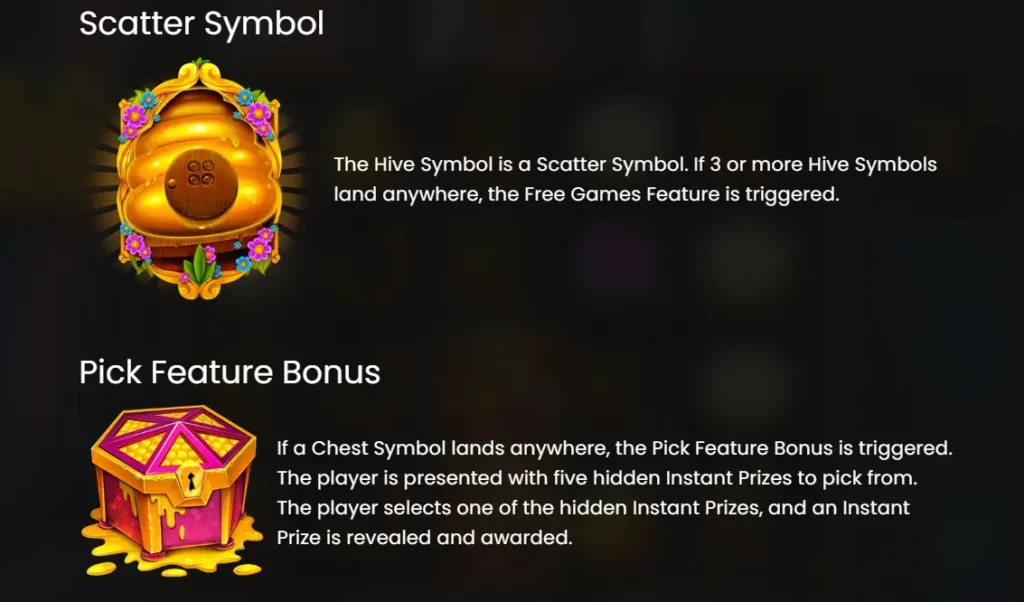Screen dimensions: 1024x602
Task: Click the golden Hive scatter symbol
Action: (199, 180)
